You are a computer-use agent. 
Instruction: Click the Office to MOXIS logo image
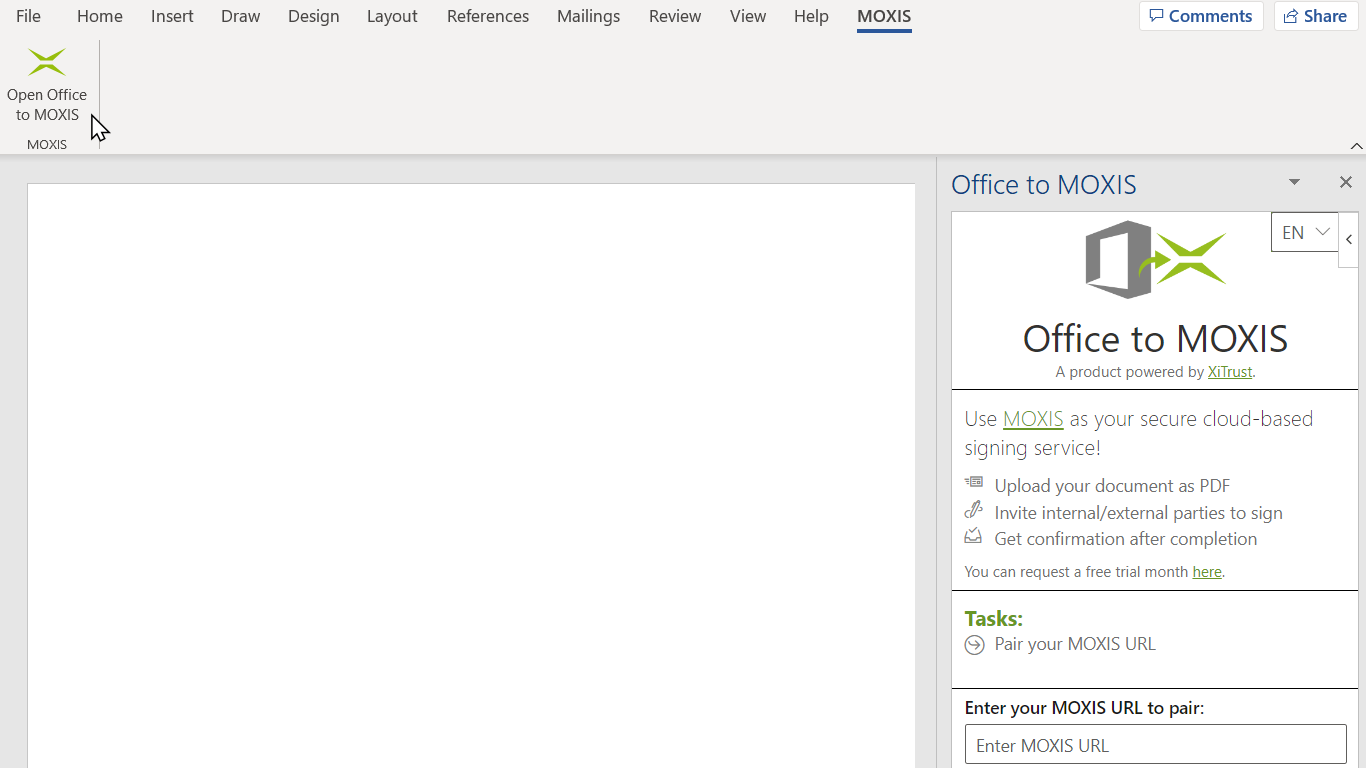[1155, 259]
